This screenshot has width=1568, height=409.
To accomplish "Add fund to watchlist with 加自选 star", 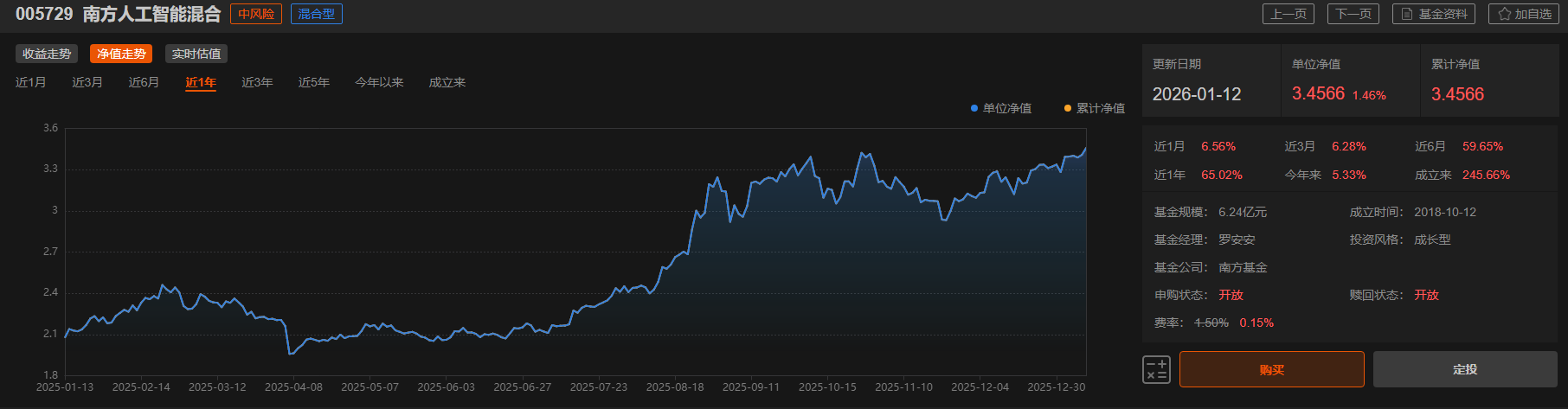I will (x=1523, y=14).
